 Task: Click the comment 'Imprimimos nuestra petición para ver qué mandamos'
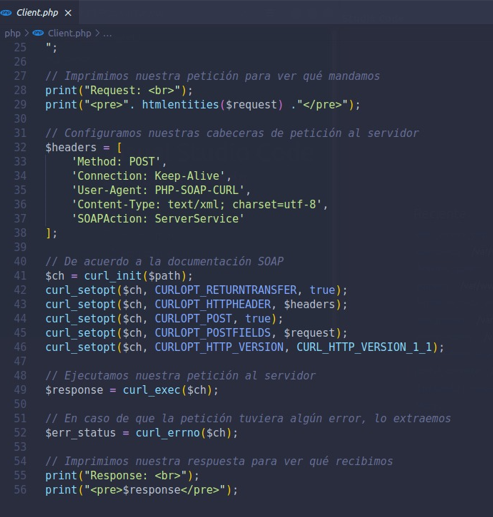[x=212, y=76]
